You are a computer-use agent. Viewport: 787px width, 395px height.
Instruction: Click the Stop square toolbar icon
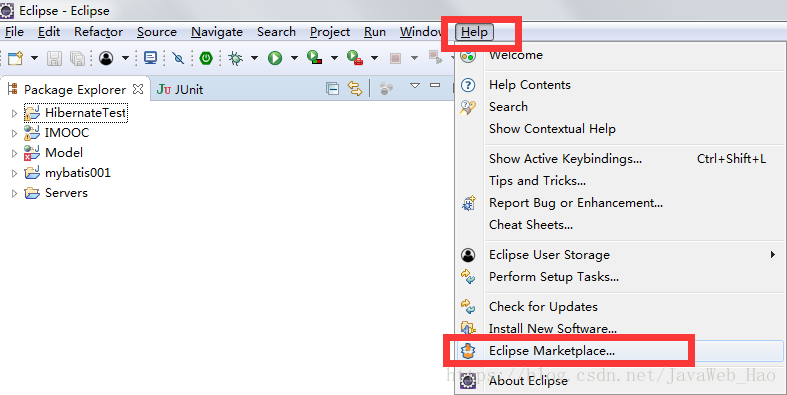click(395, 59)
